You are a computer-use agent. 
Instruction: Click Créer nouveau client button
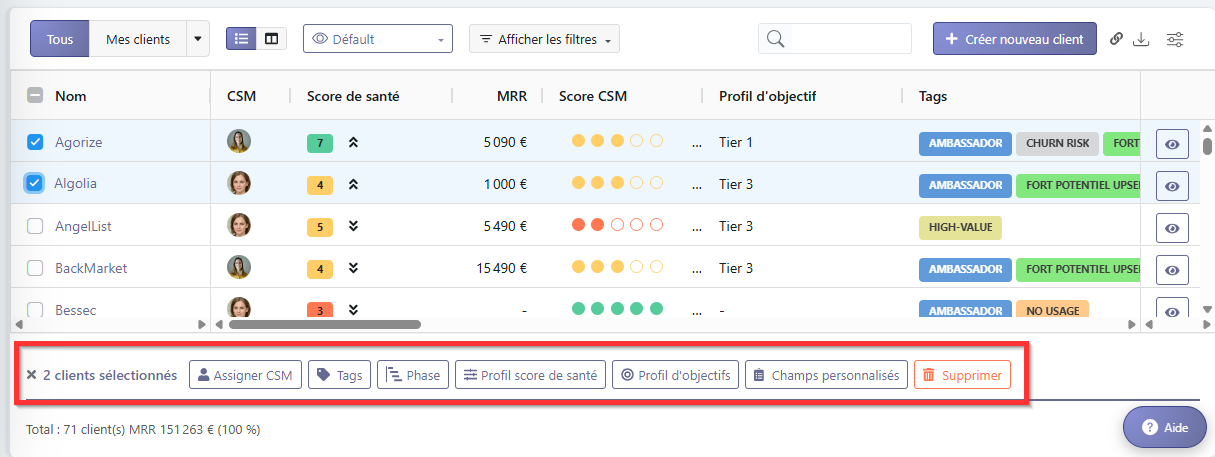click(1015, 39)
